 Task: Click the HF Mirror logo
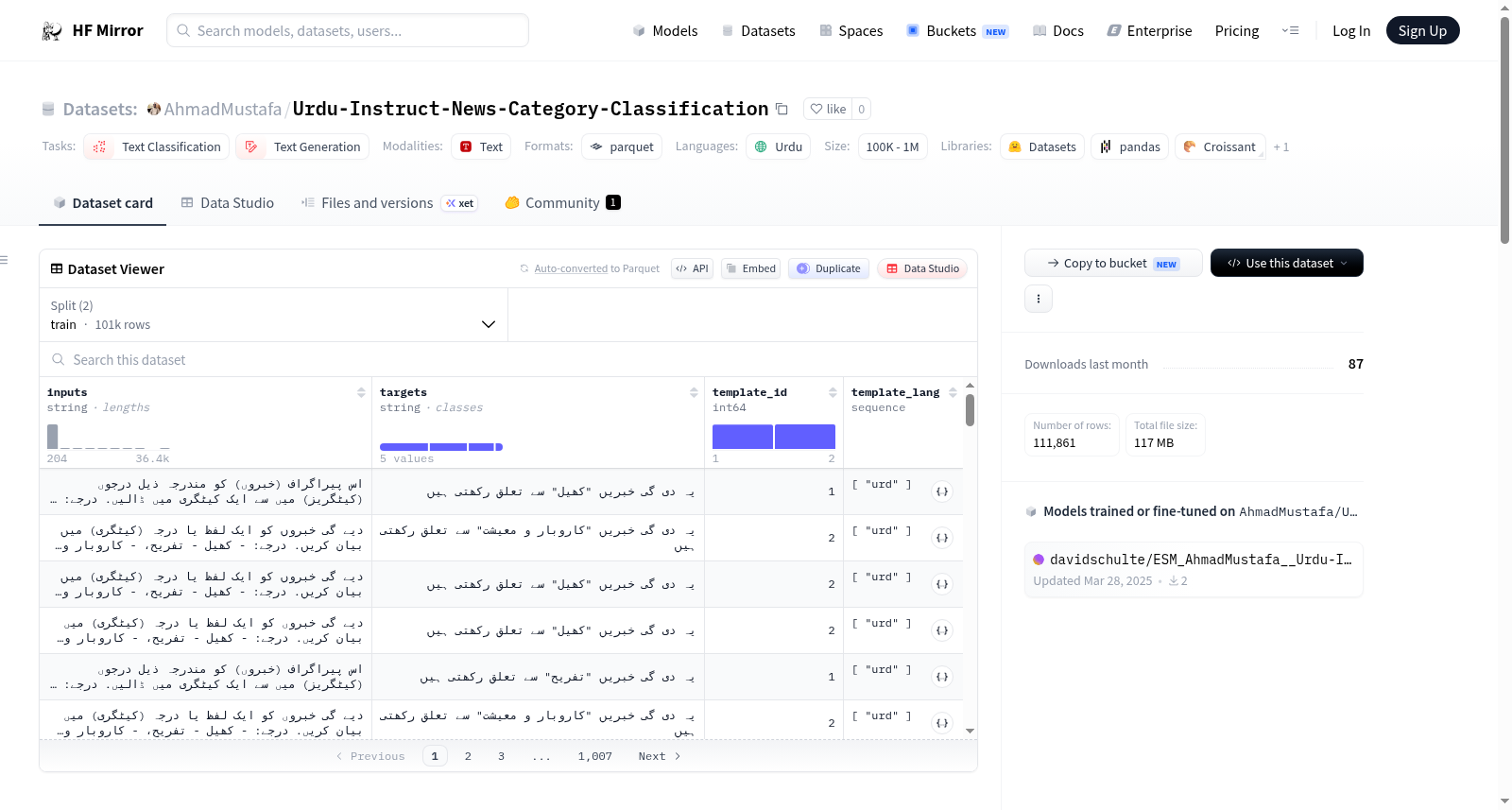coord(93,30)
